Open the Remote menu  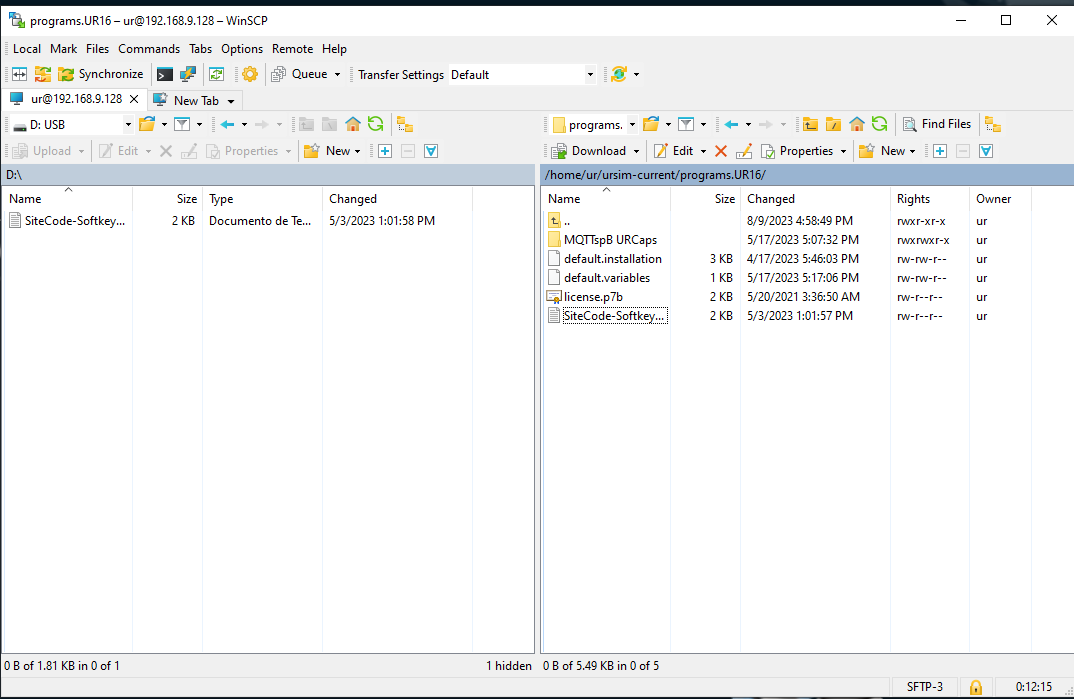coord(292,49)
